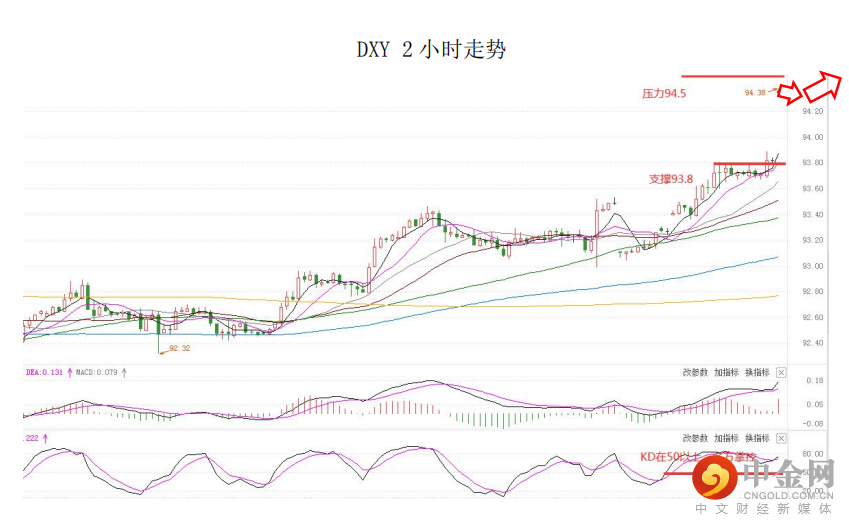Viewport: 849px width, 527px height.
Task: Select the MACD:0.079 readout
Action: coord(96,373)
